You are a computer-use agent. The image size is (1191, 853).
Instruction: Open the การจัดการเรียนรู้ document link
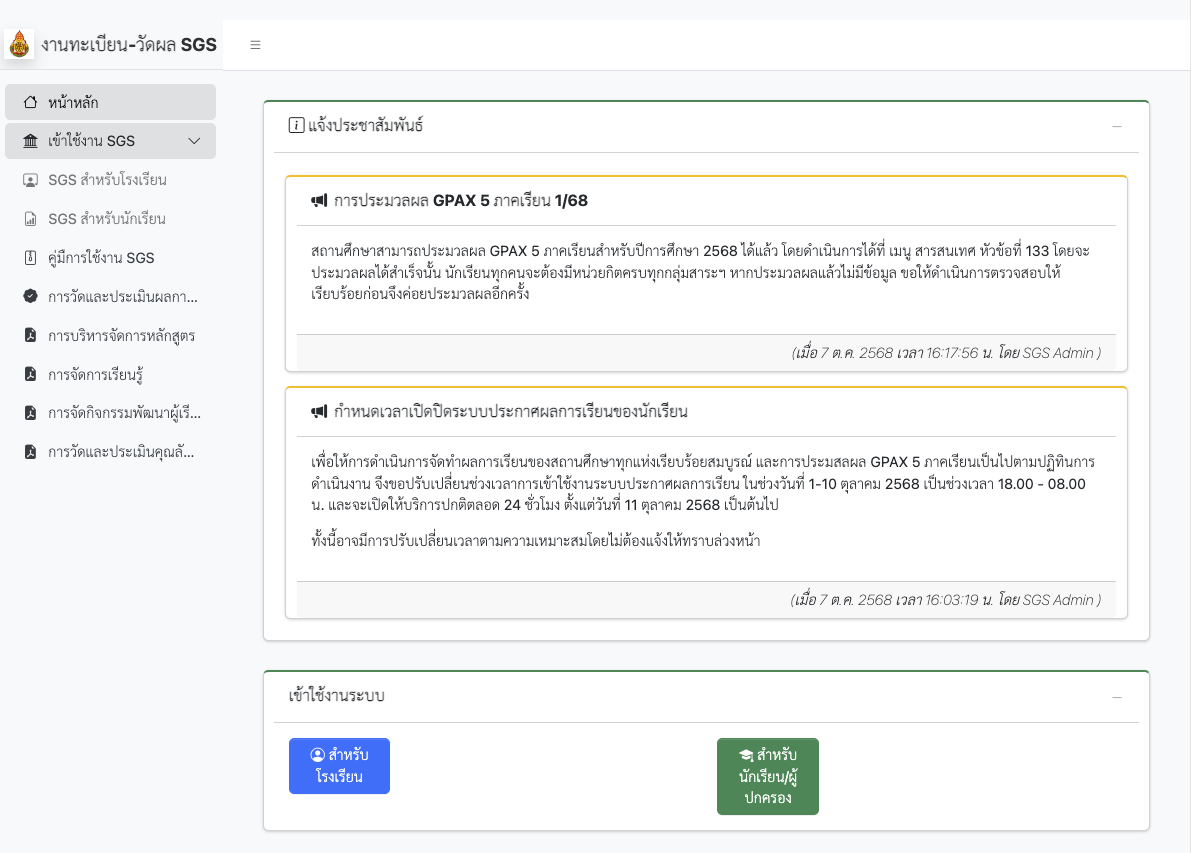(x=110, y=374)
